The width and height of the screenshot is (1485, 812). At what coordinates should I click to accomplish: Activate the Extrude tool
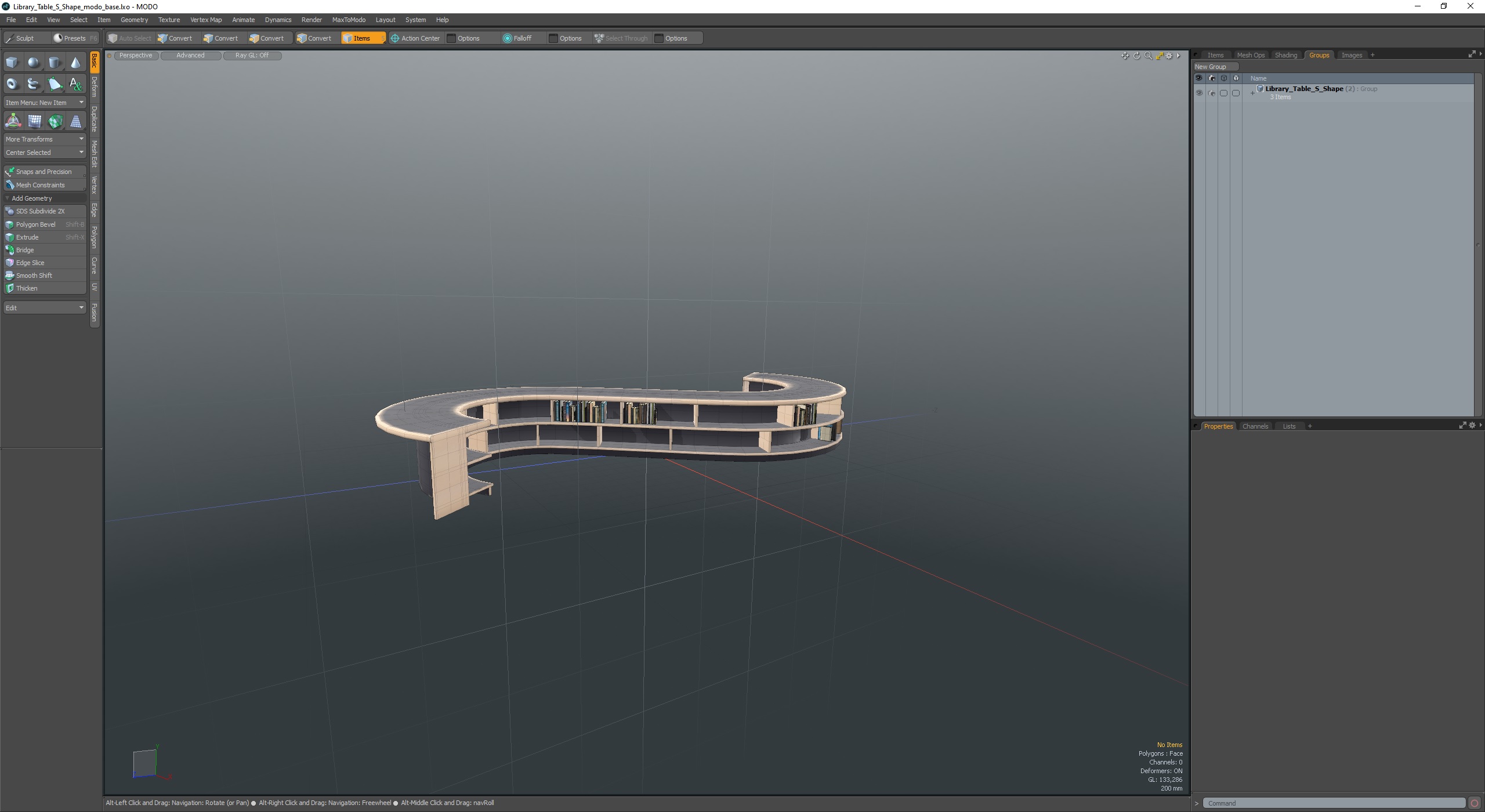pyautogui.click(x=45, y=237)
